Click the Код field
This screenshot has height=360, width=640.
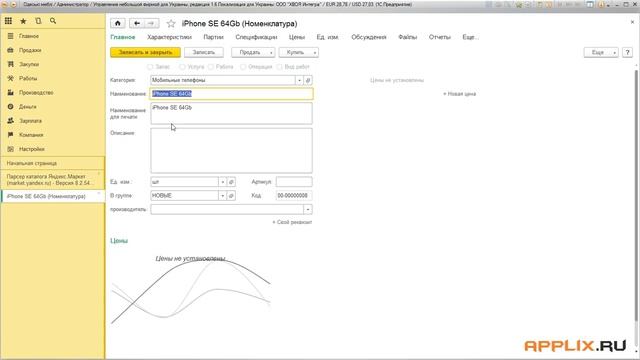(294, 196)
